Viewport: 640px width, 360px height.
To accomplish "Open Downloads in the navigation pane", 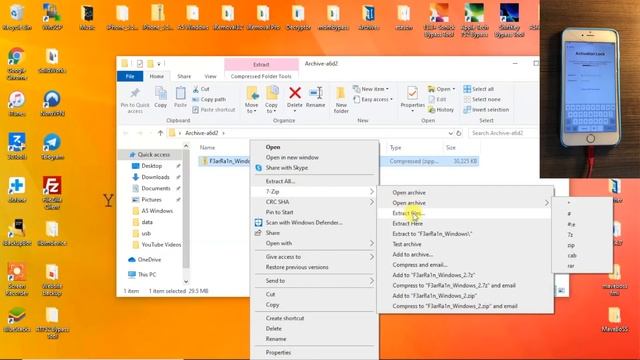I will point(155,177).
